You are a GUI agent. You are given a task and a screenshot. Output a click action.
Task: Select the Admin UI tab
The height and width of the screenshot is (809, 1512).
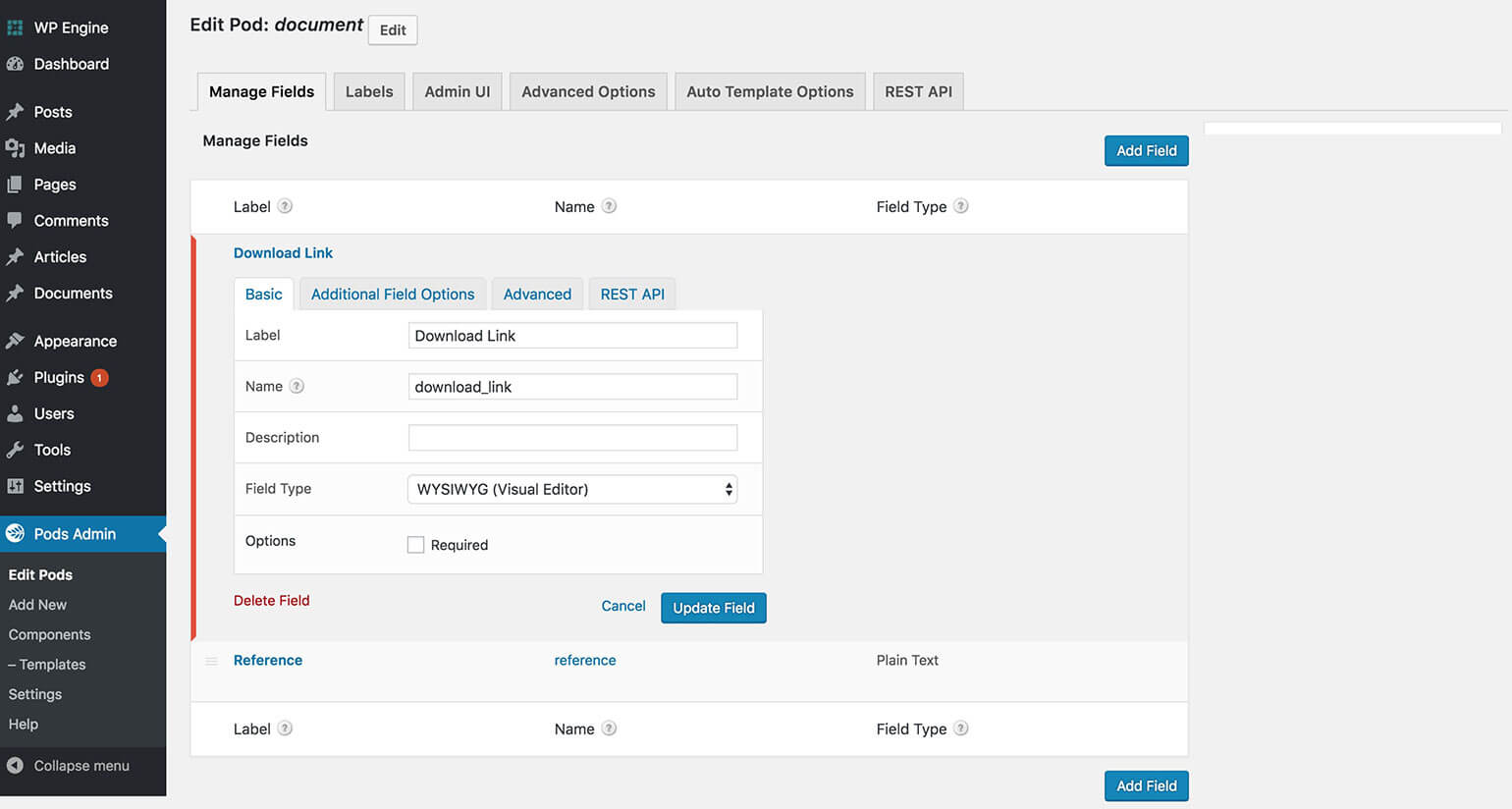pyautogui.click(x=458, y=91)
